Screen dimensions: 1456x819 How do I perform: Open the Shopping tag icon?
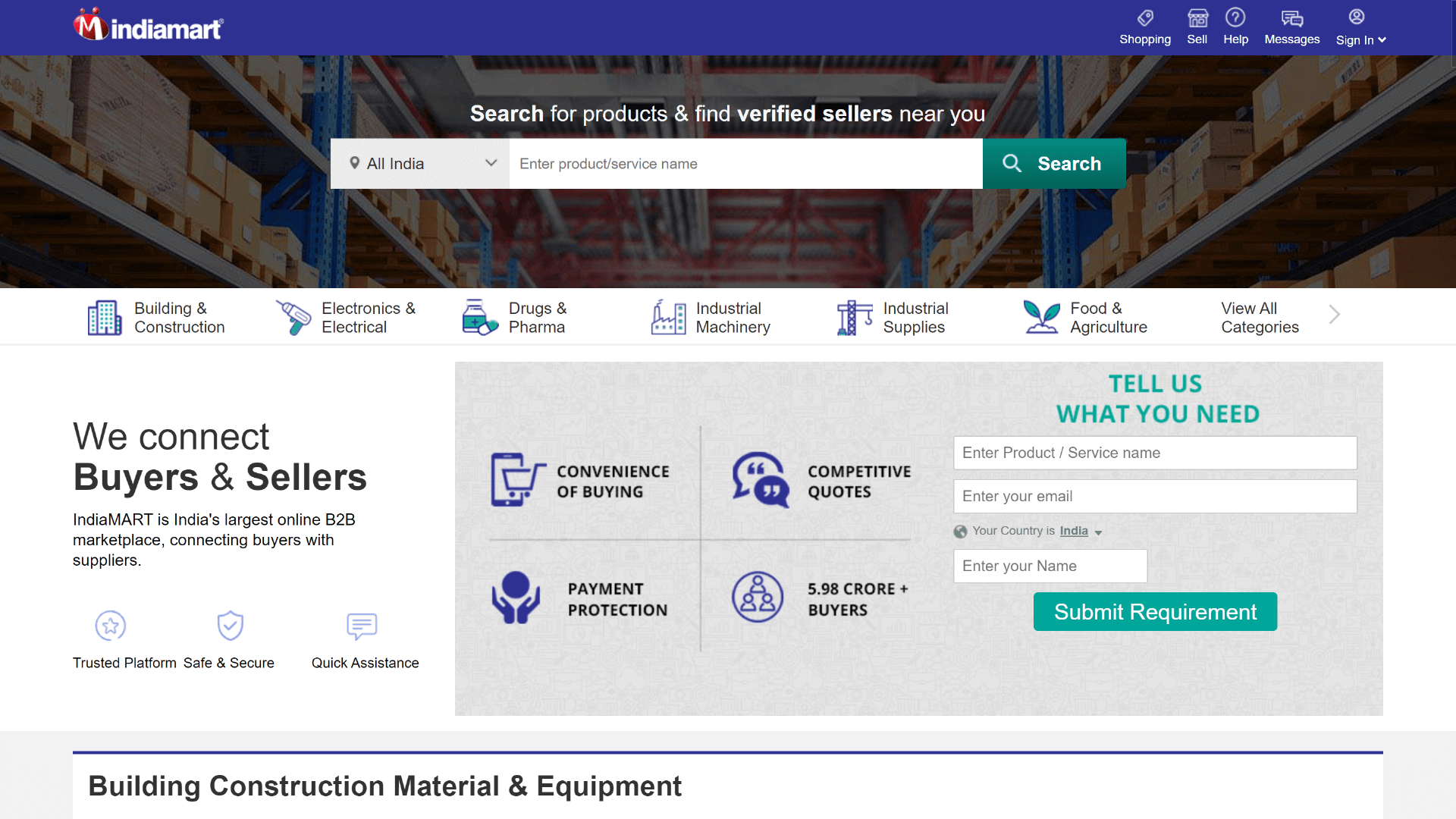click(1145, 17)
